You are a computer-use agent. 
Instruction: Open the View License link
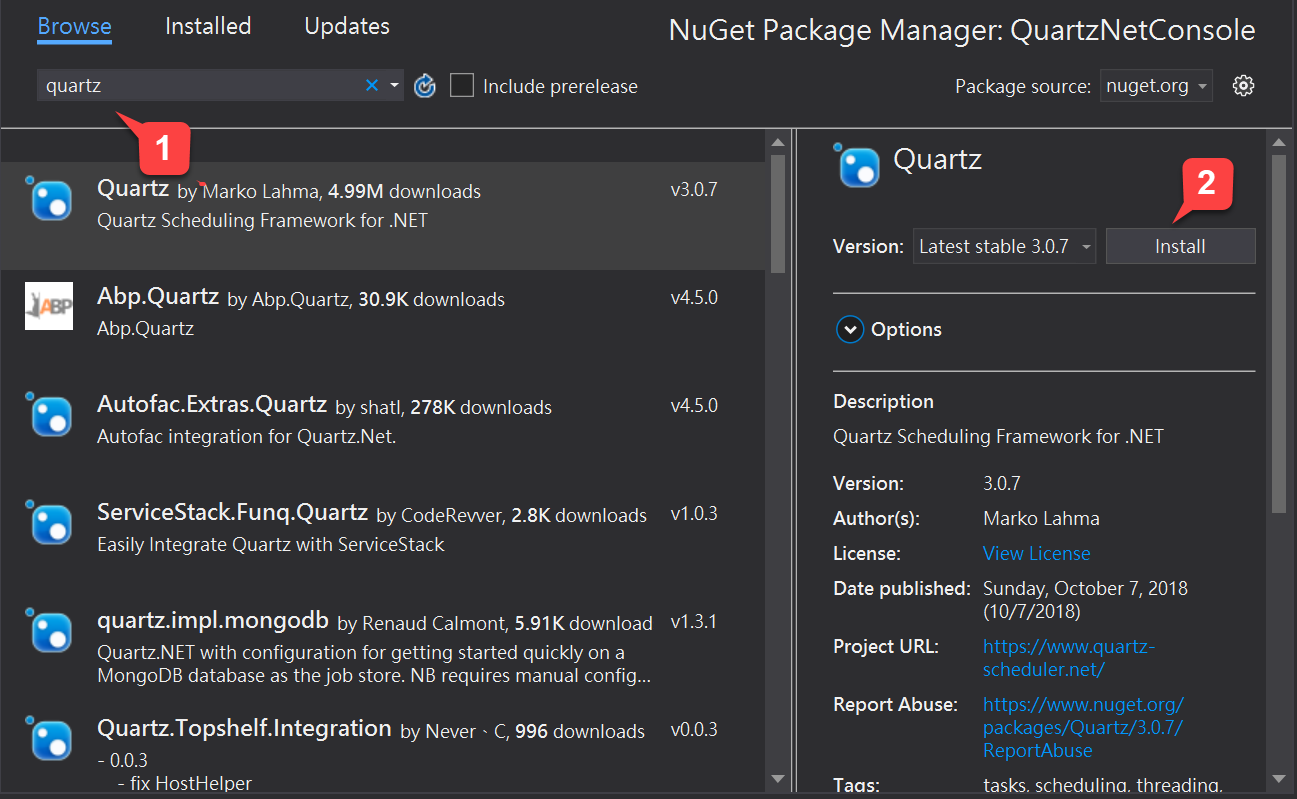click(1036, 553)
